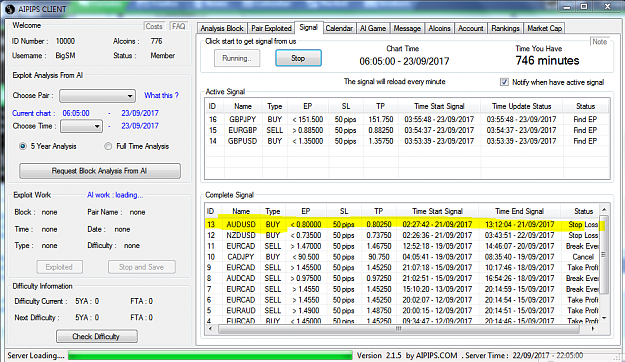Select the highlighted AUDUSD complete signal row

pyautogui.click(x=402, y=224)
